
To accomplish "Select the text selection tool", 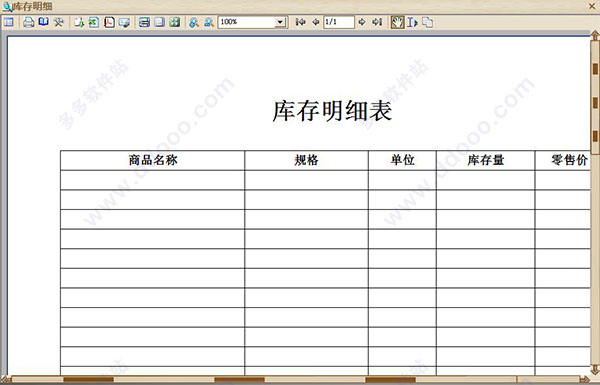I will point(412,22).
